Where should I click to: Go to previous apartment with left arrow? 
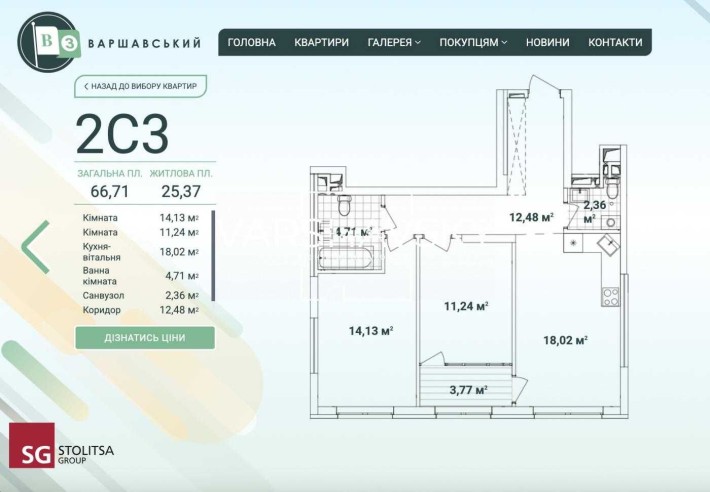[36, 247]
